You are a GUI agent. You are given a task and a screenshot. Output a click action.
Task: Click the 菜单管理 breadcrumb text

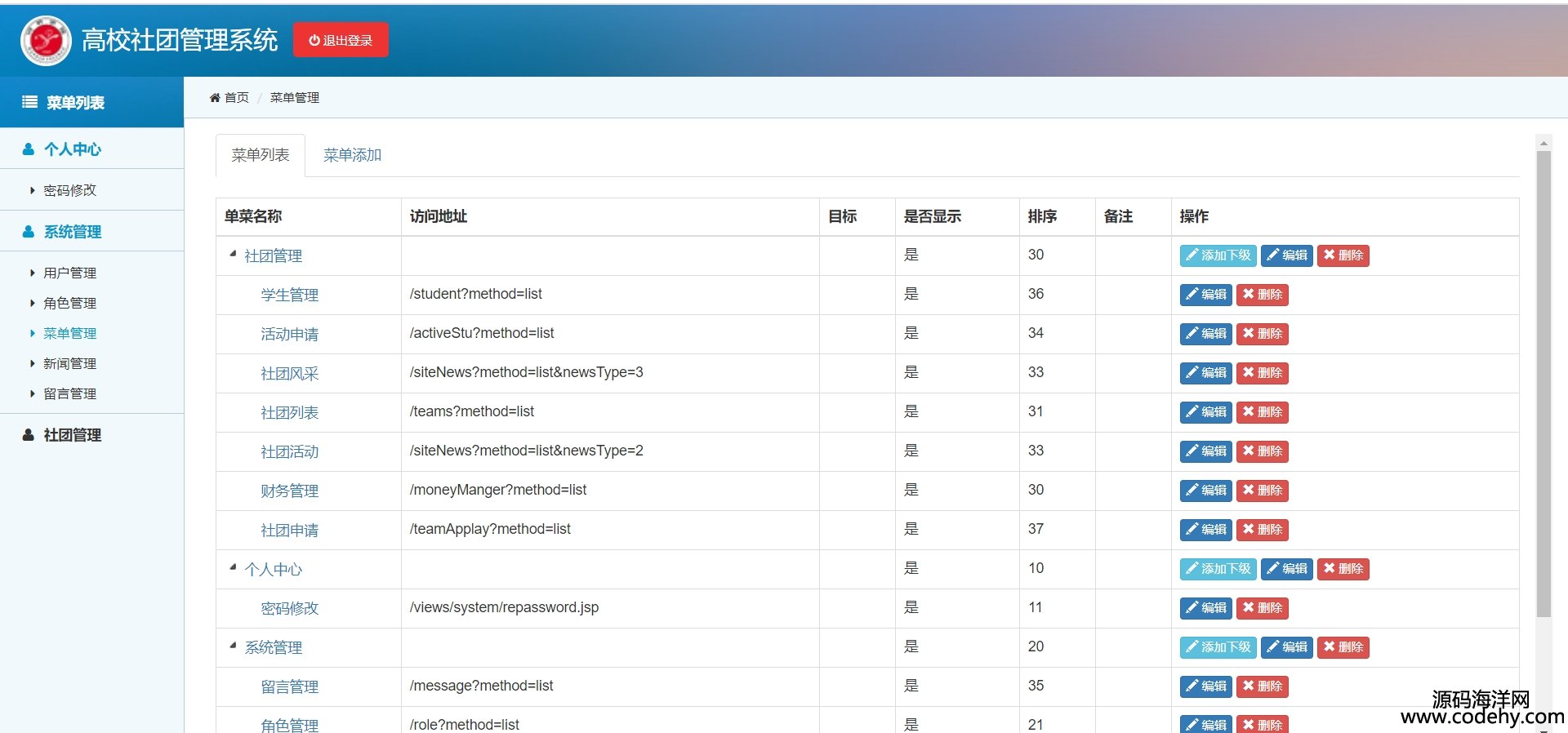295,98
